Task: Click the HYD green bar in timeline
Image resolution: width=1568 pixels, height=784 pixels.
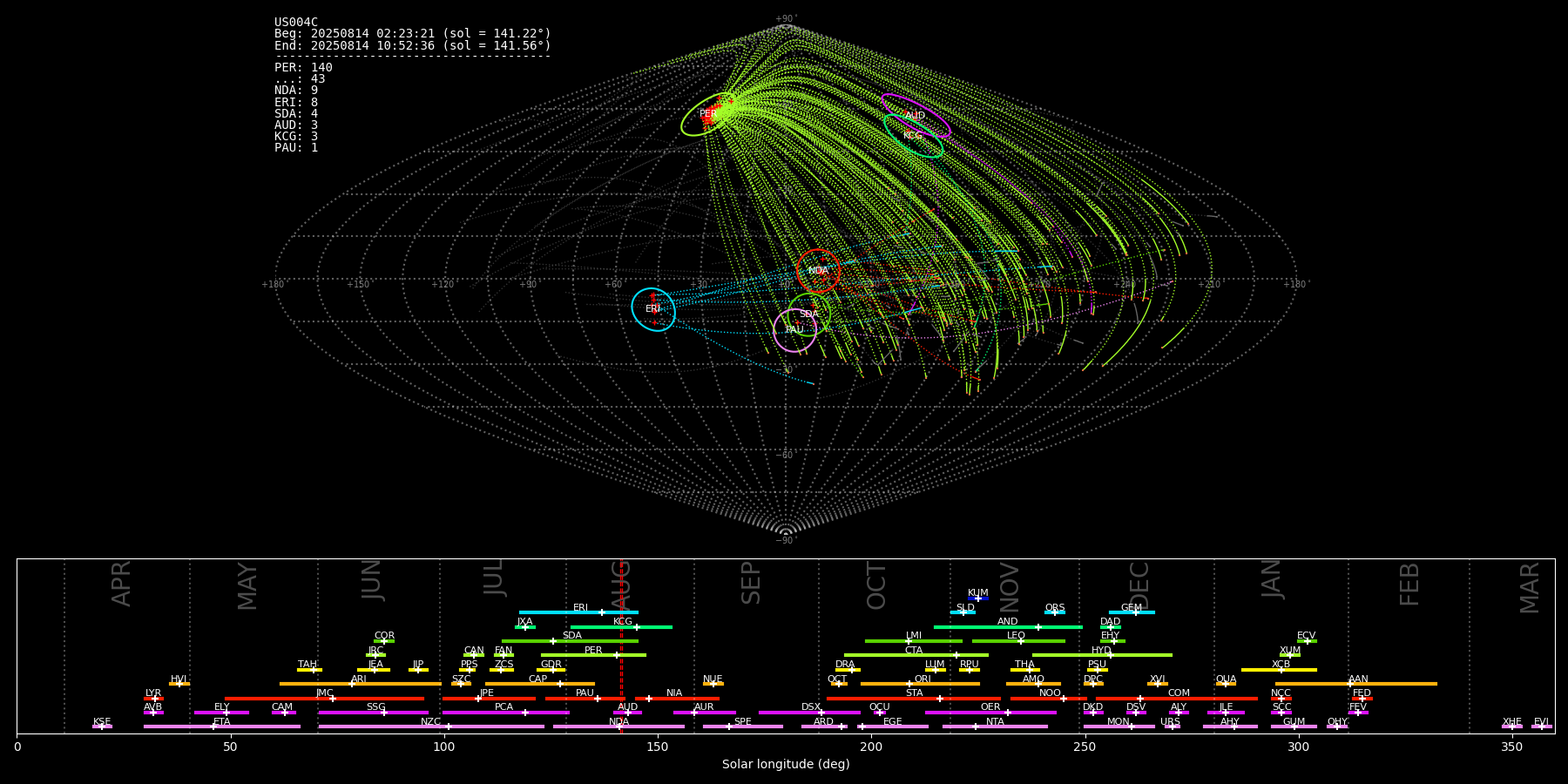Action: [1102, 655]
